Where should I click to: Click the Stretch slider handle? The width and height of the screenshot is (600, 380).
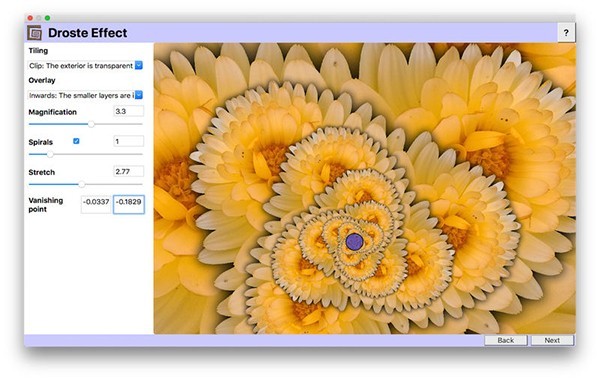[82, 184]
